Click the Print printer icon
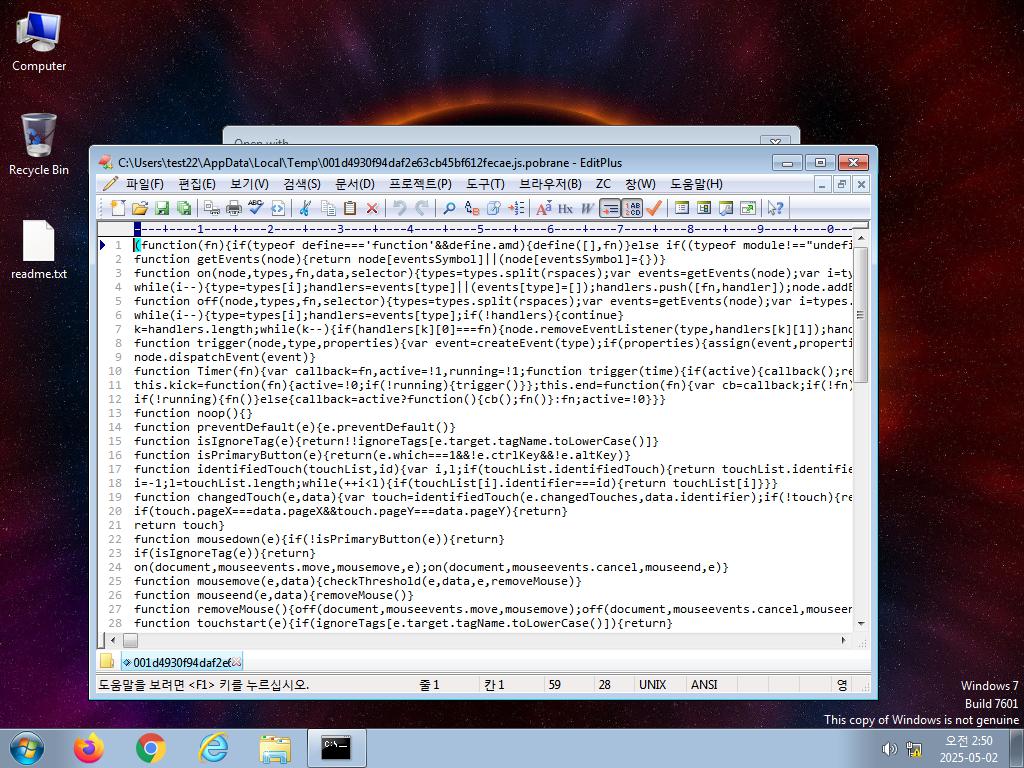 [x=234, y=208]
